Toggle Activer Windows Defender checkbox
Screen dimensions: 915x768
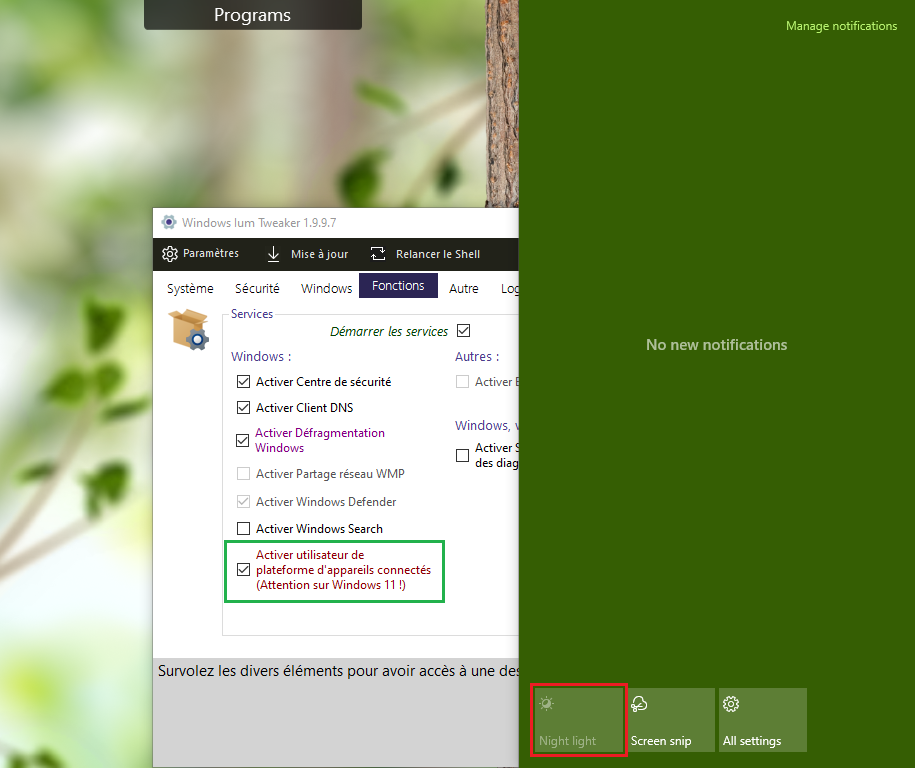pyautogui.click(x=243, y=501)
